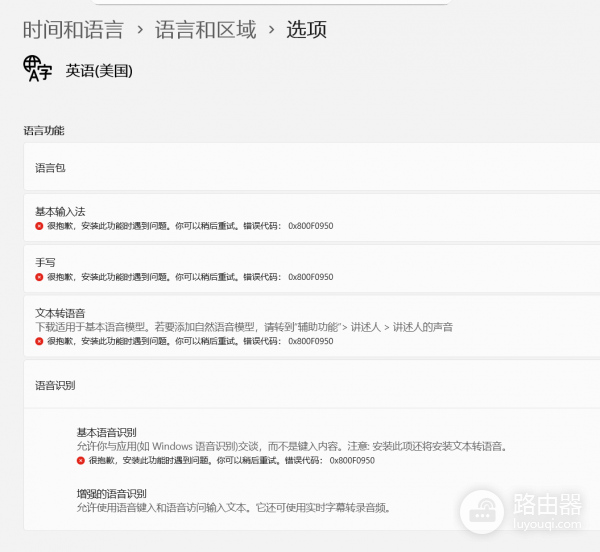Expand the 语音识别 section
Viewport: 600px width, 552px height.
(x=311, y=385)
